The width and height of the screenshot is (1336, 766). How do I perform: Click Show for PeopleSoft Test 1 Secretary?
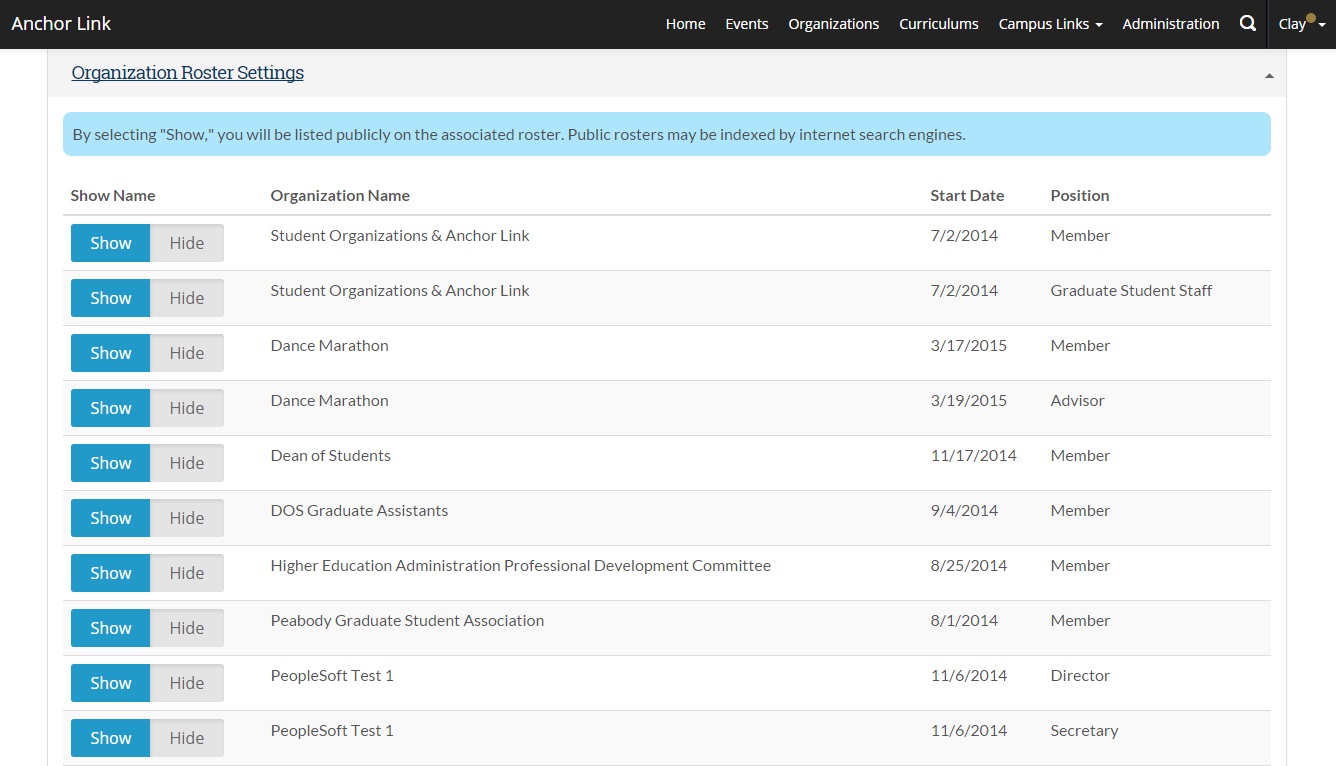pos(110,738)
